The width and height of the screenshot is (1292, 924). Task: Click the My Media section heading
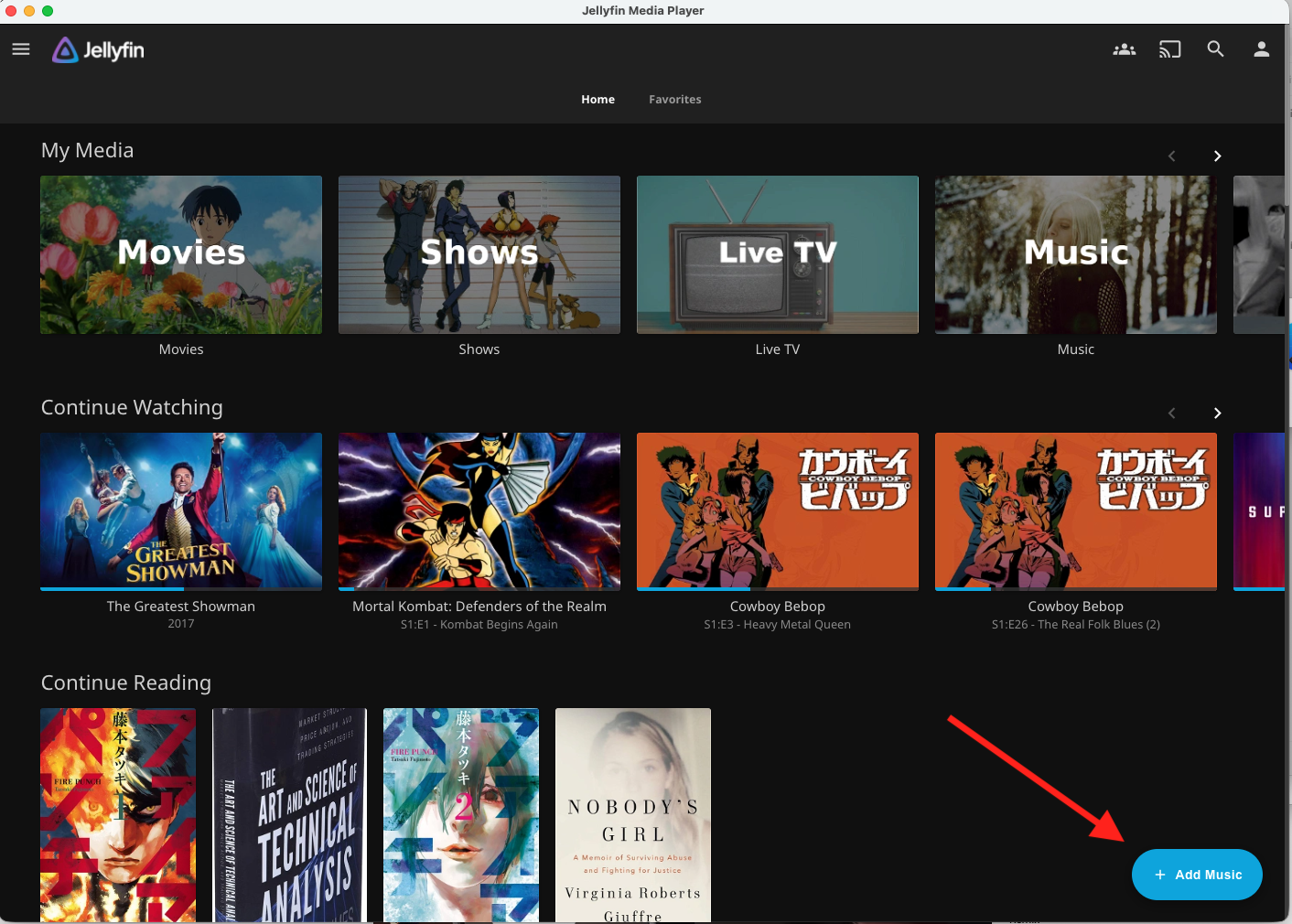[88, 151]
